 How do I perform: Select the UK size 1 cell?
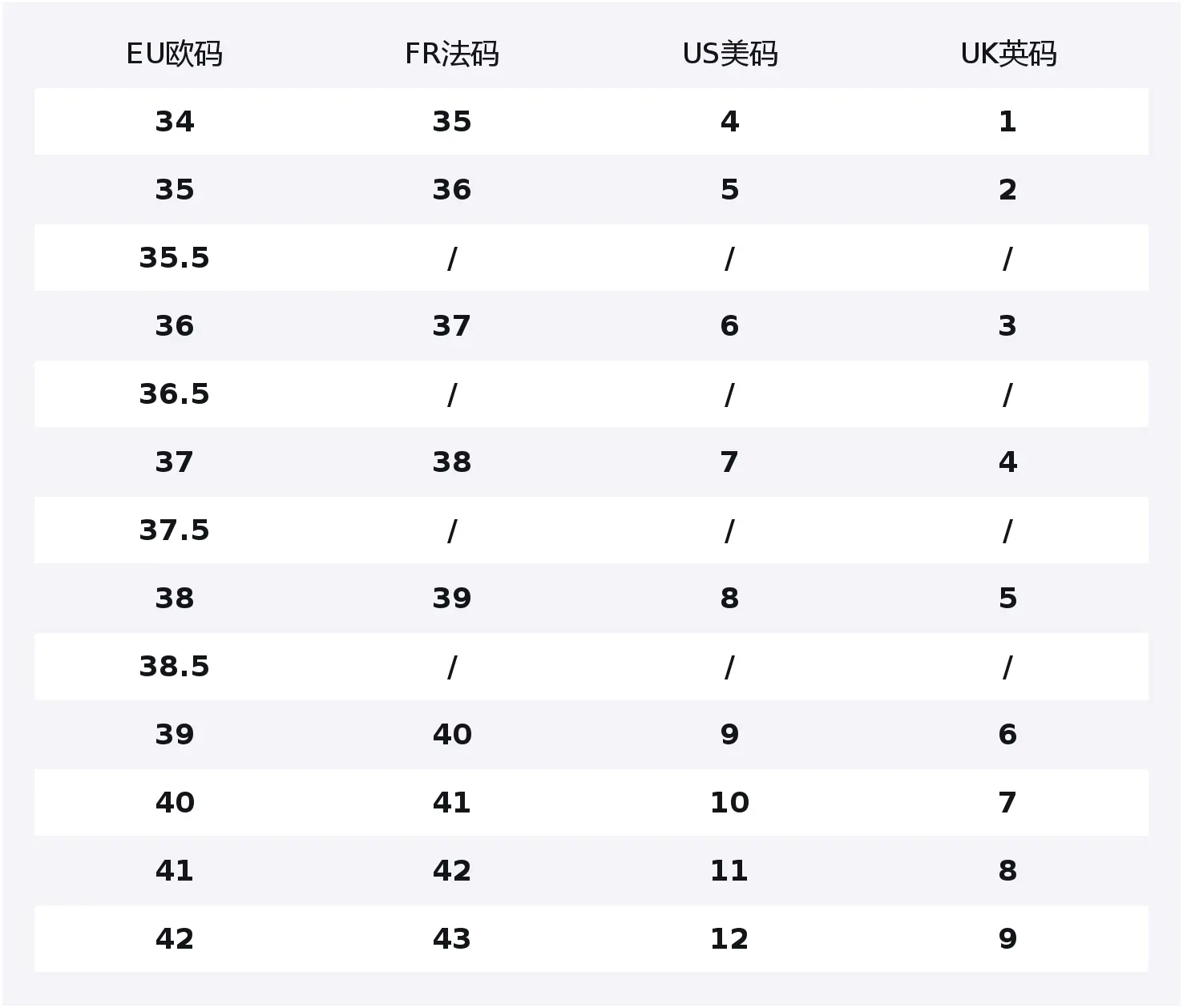(1007, 122)
